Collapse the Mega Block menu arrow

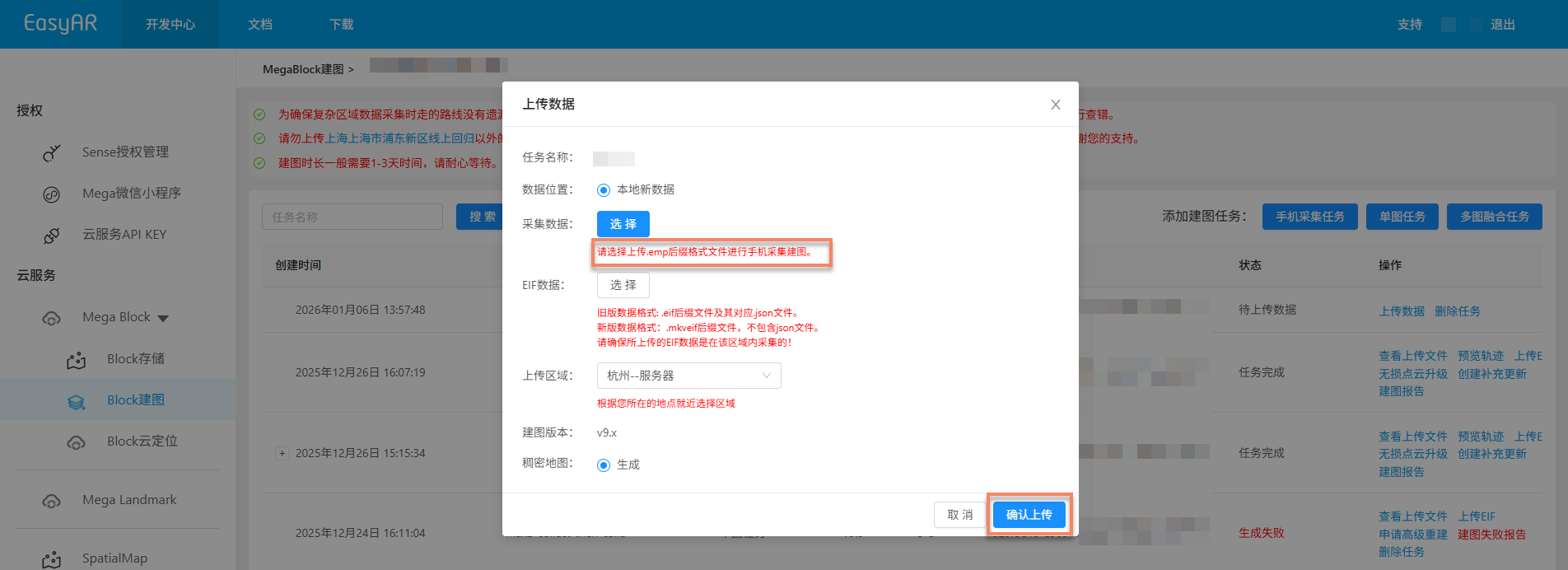163,319
